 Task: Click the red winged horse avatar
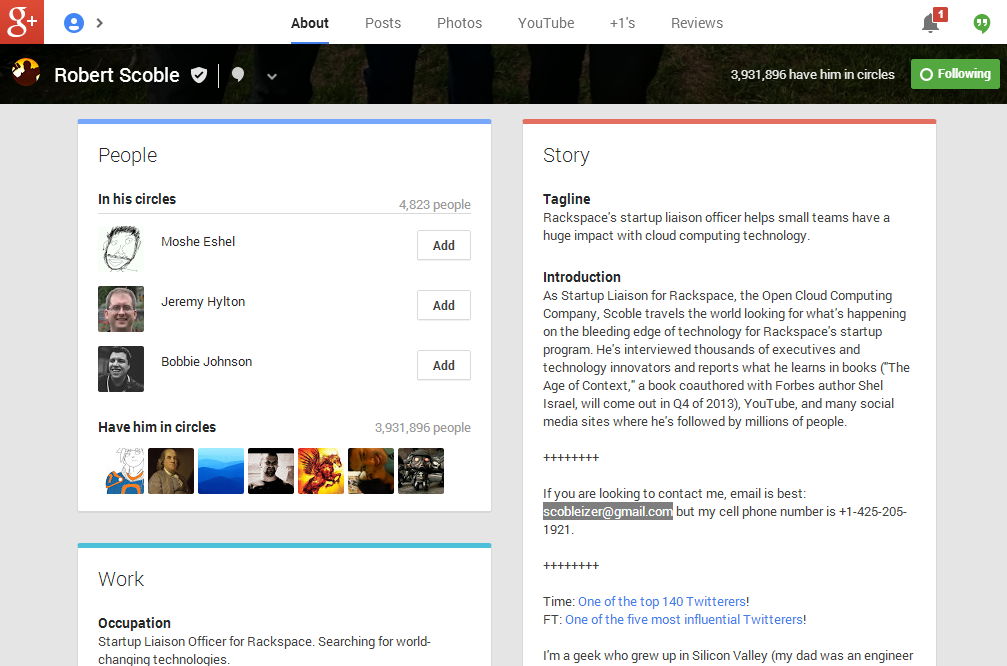click(x=321, y=471)
